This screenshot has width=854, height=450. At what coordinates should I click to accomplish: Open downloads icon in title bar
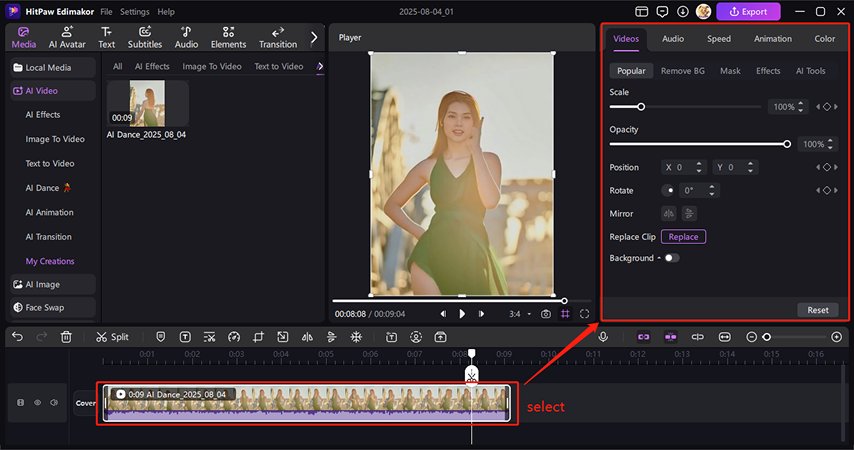pos(682,11)
